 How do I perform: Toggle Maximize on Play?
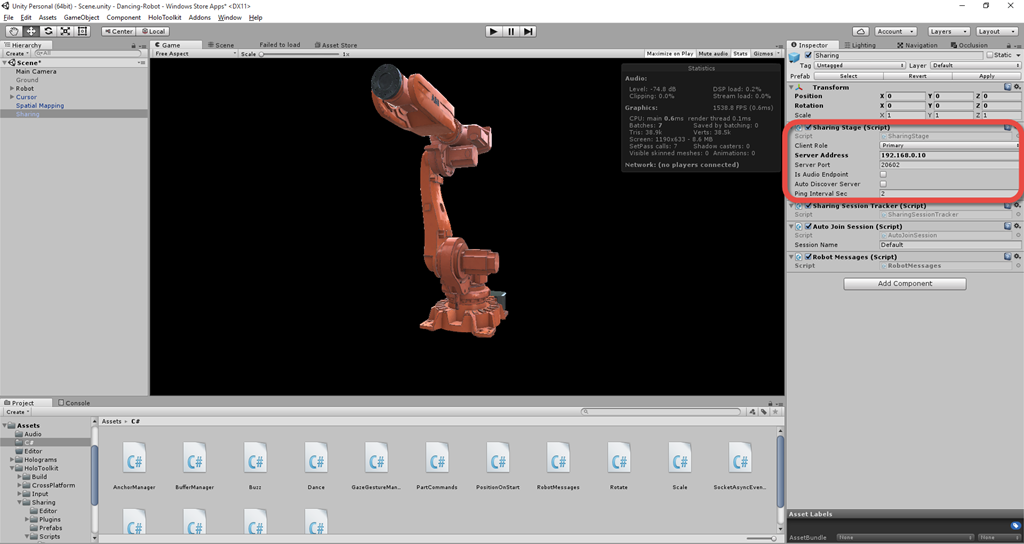669,53
